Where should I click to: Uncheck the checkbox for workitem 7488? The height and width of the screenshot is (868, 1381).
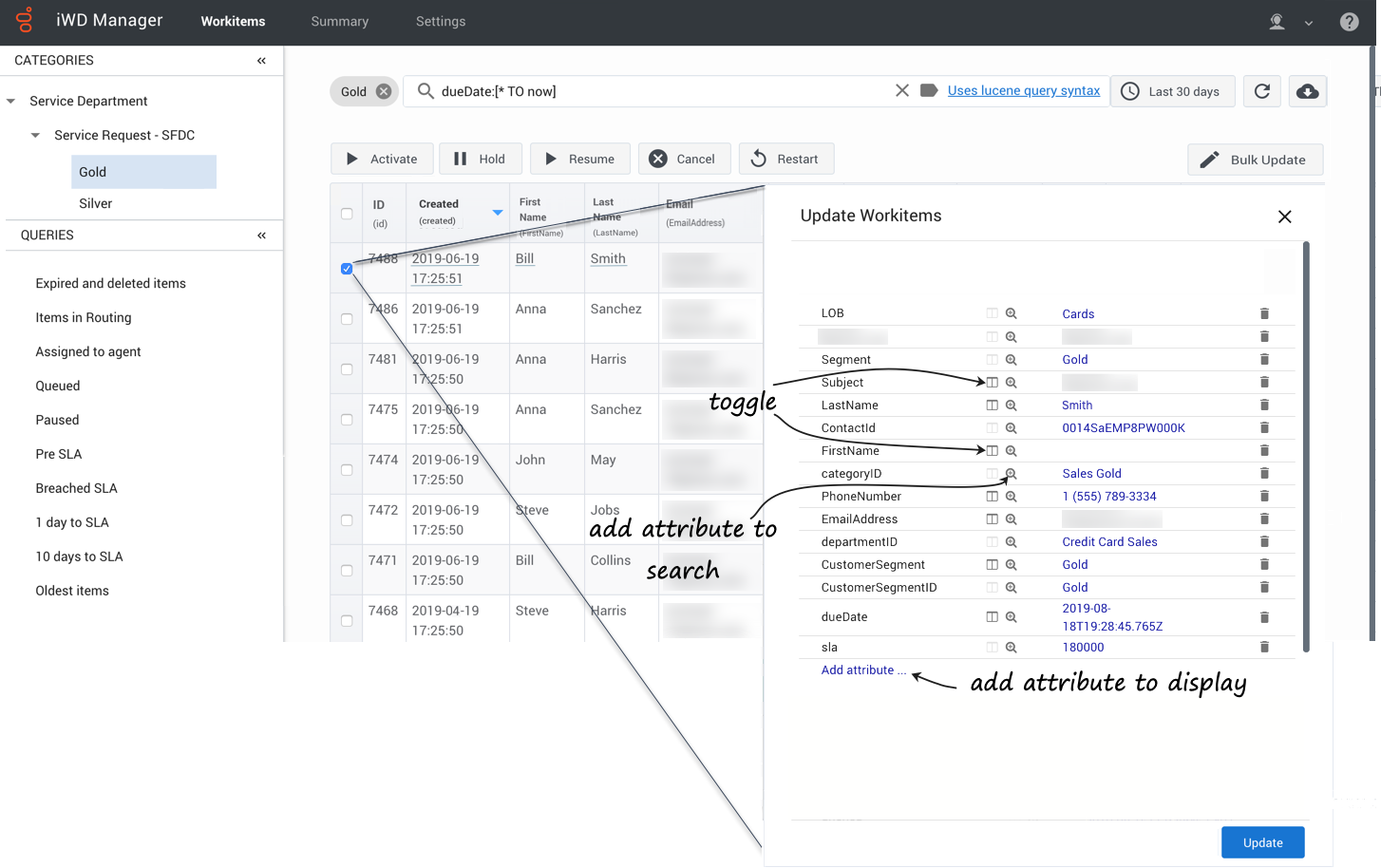(x=347, y=269)
